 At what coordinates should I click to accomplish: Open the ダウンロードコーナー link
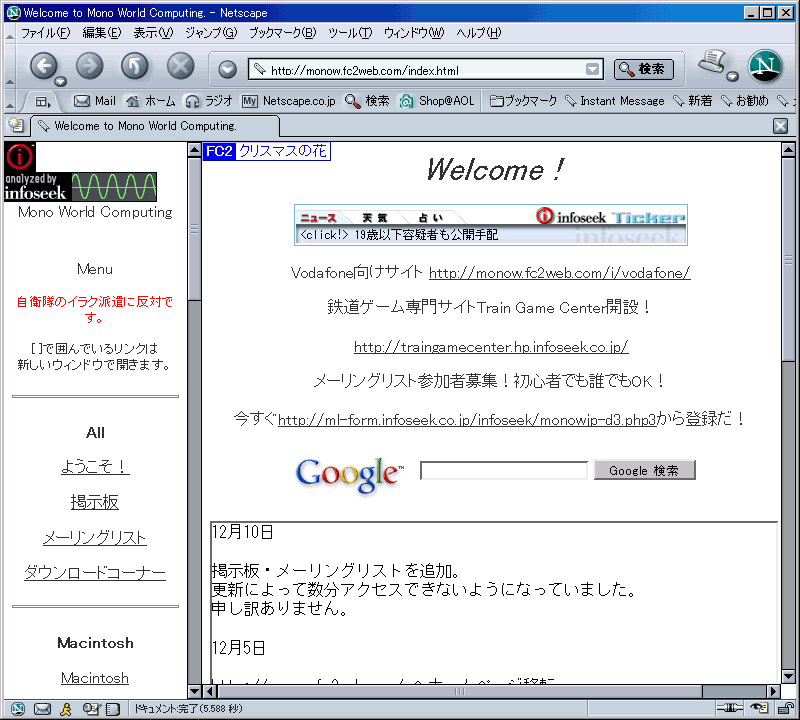(x=95, y=573)
